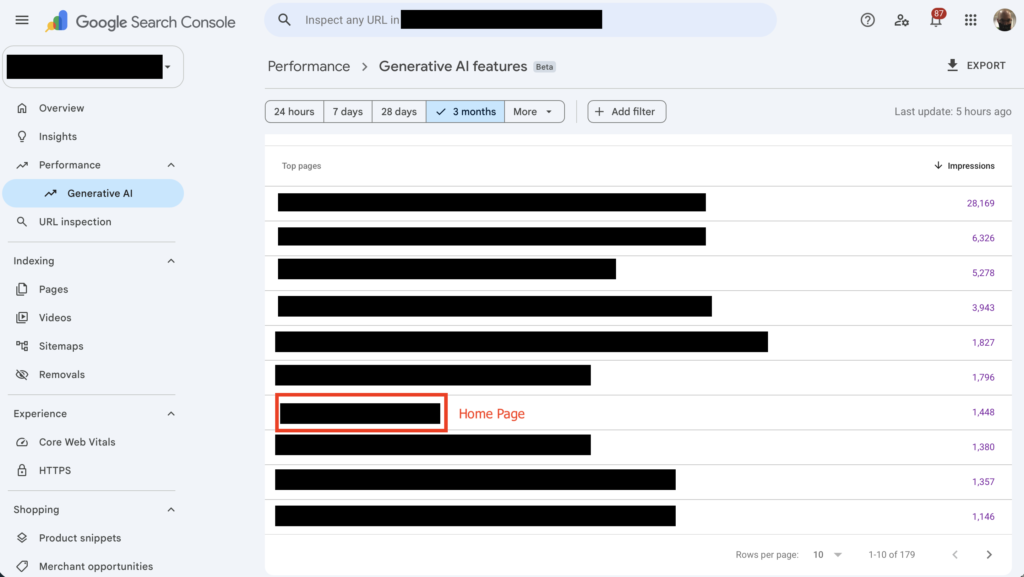Click the Overview home icon
The width and height of the screenshot is (1024, 577).
pyautogui.click(x=22, y=108)
